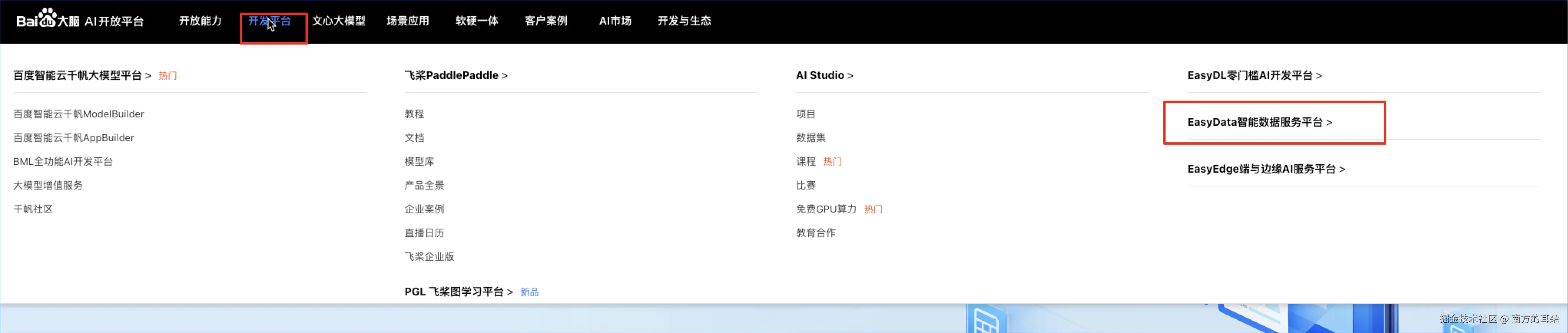
Task: Open 飞桨PaddlePaddle heading link
Action: [x=456, y=75]
